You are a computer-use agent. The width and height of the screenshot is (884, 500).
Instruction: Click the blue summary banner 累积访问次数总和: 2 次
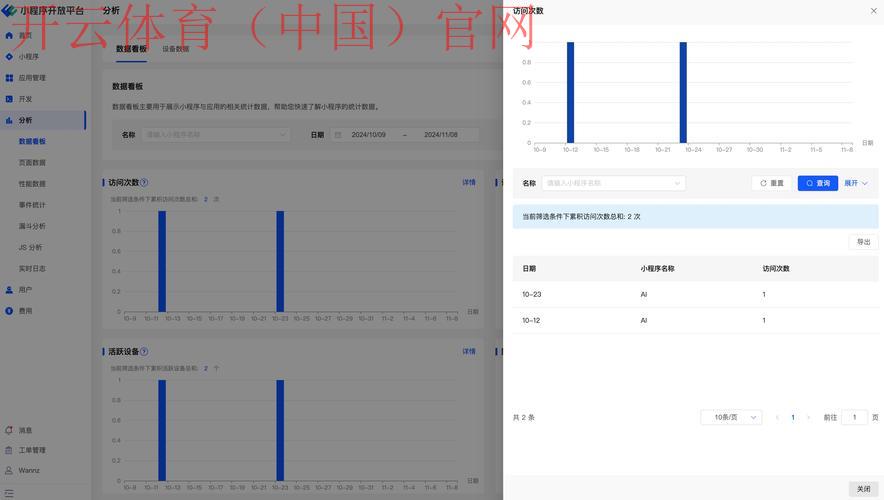pos(695,216)
